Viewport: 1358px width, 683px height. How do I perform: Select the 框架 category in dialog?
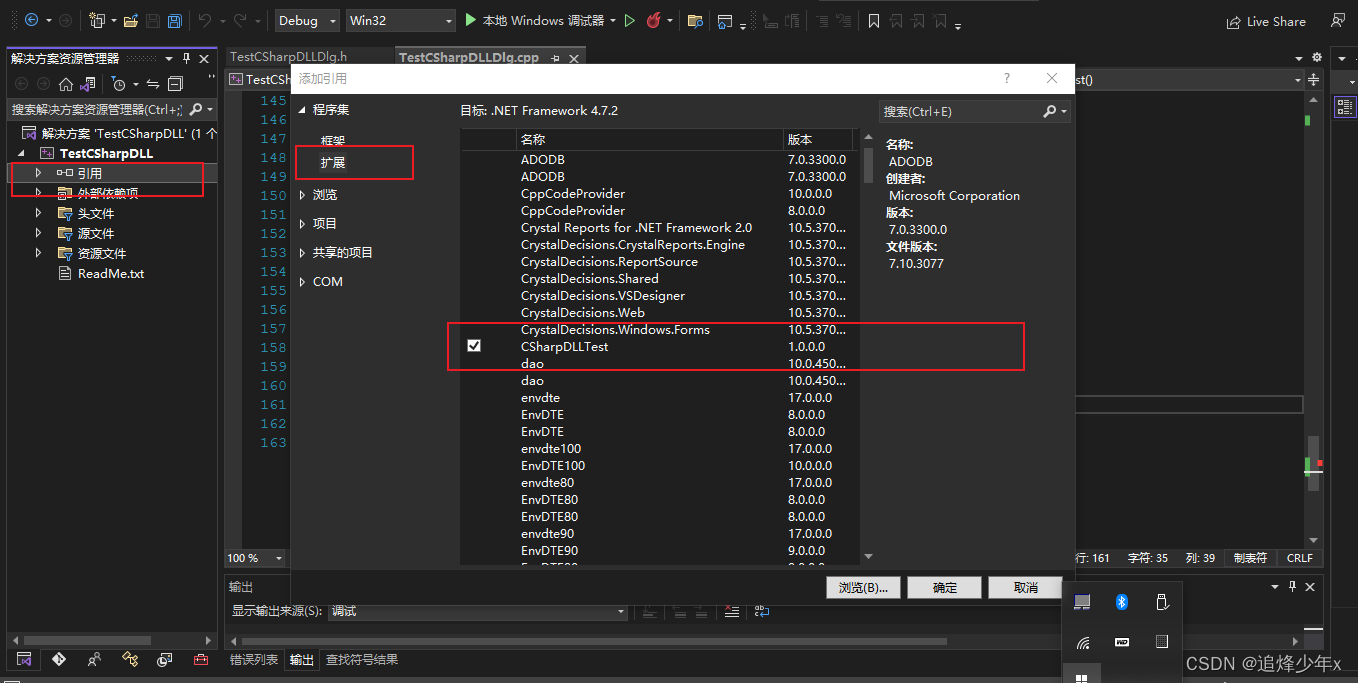click(x=332, y=141)
